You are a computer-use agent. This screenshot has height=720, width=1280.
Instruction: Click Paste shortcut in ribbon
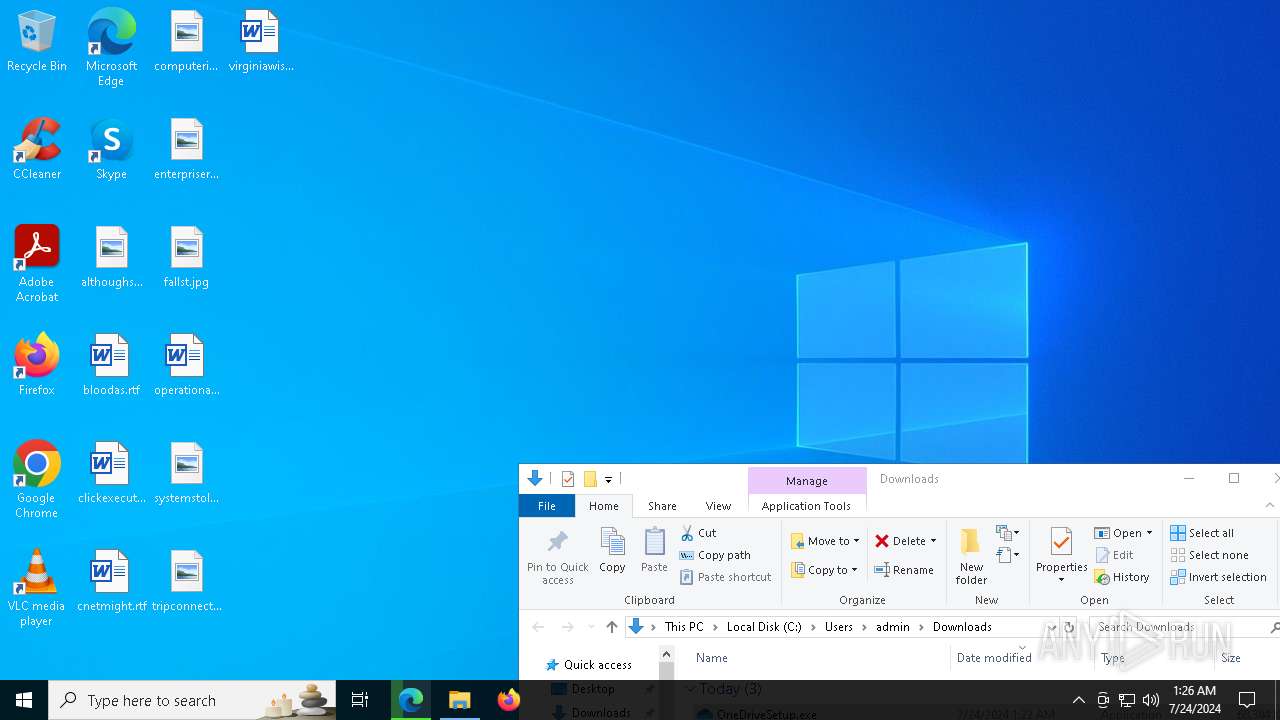click(726, 577)
